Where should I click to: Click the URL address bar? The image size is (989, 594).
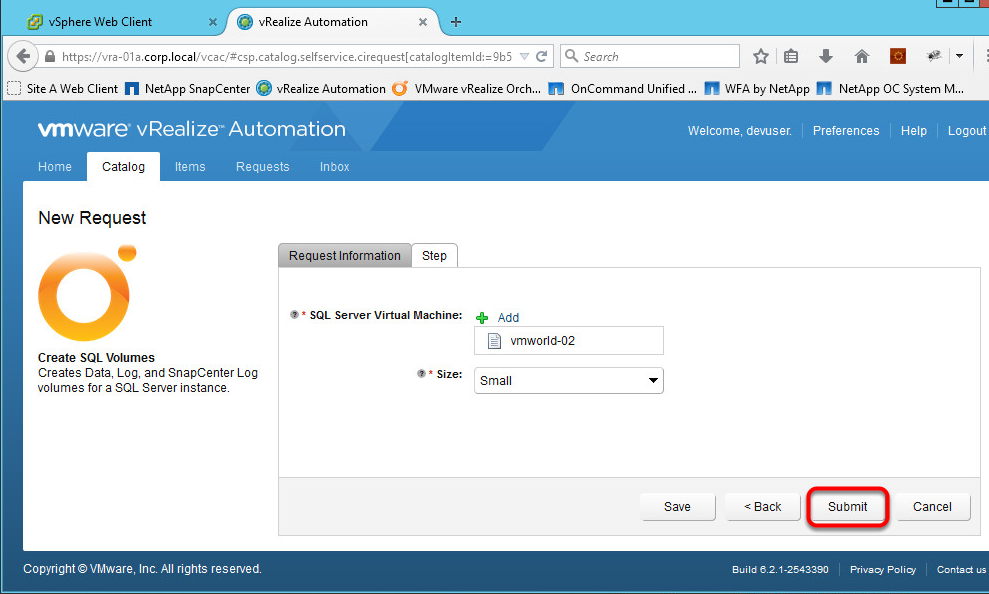click(287, 56)
